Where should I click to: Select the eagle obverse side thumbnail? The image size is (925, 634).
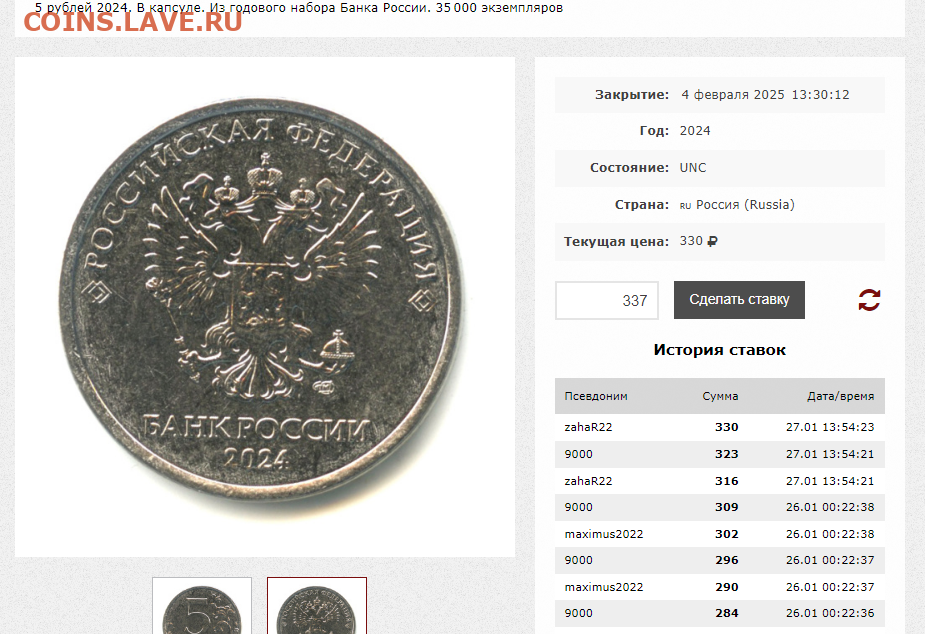[x=317, y=606]
